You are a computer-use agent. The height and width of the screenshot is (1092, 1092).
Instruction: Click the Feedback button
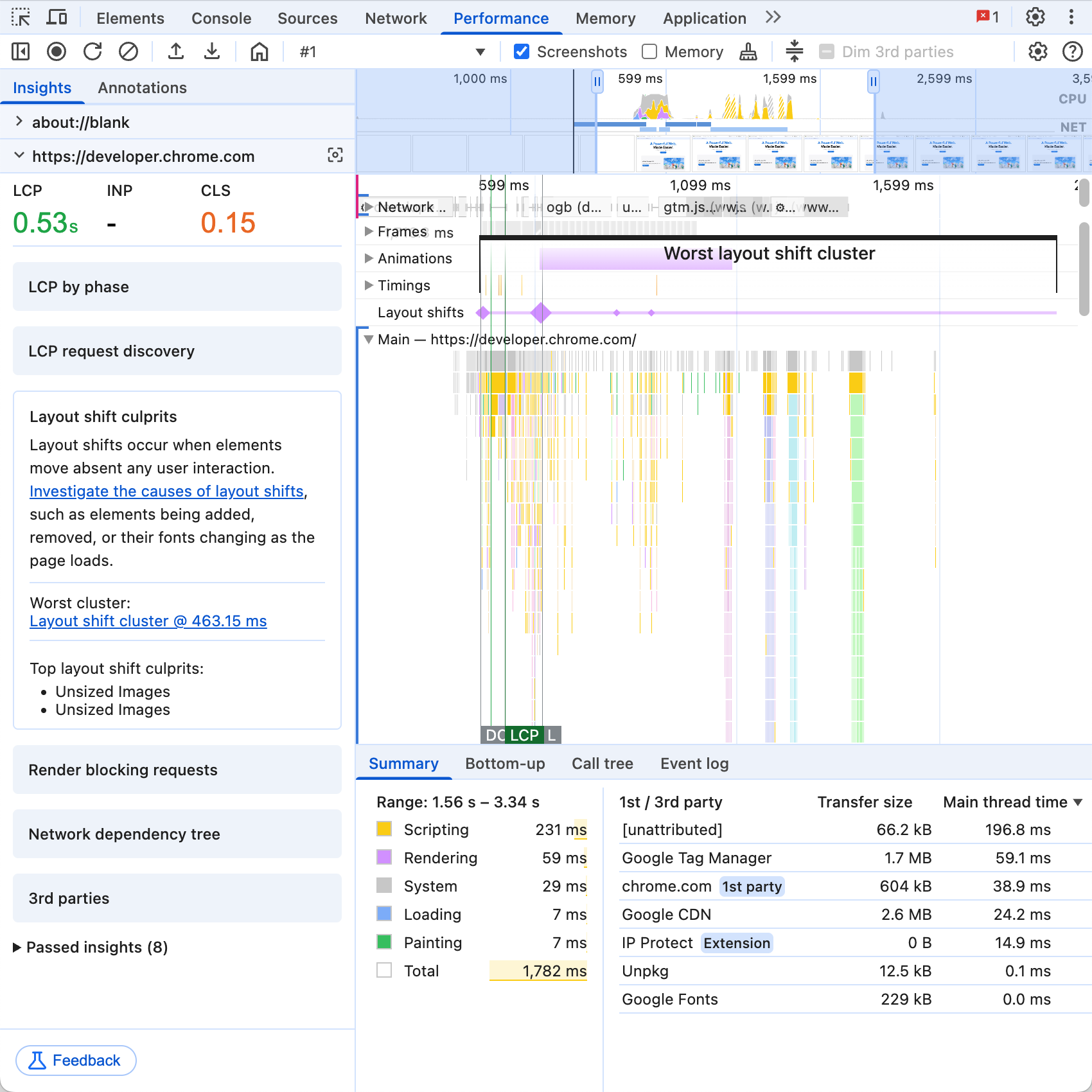click(75, 1061)
